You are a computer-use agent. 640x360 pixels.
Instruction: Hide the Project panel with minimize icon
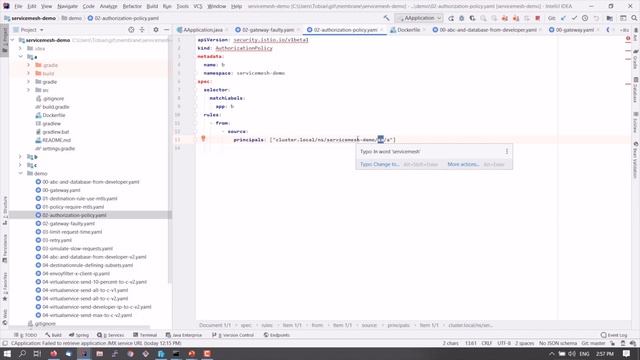(167, 30)
